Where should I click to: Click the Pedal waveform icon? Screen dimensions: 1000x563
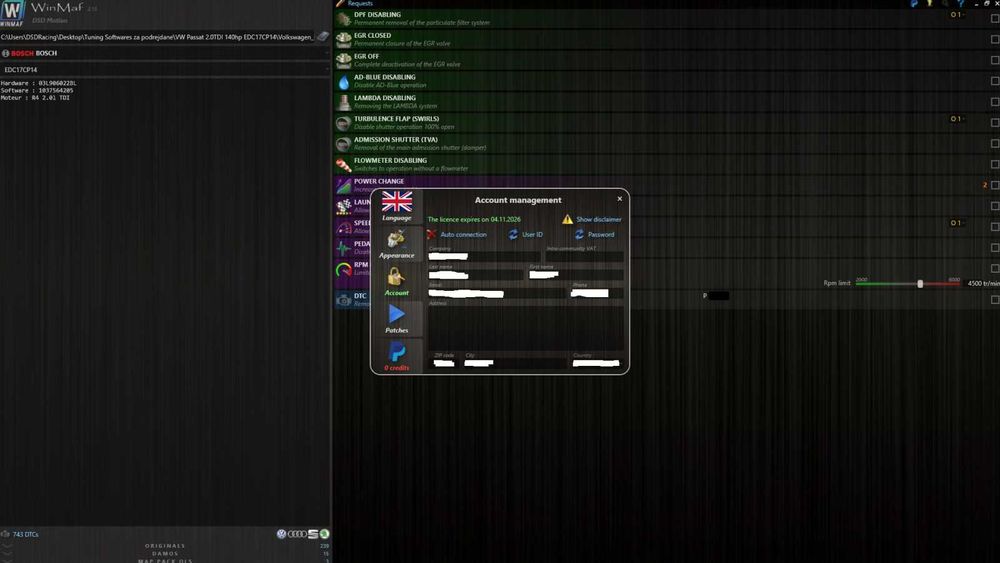[343, 248]
